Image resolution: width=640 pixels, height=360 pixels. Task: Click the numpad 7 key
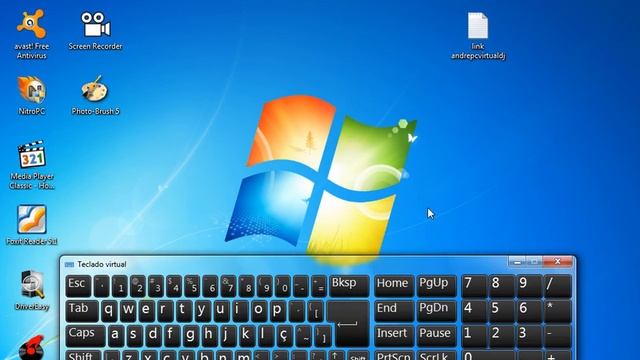click(x=474, y=285)
